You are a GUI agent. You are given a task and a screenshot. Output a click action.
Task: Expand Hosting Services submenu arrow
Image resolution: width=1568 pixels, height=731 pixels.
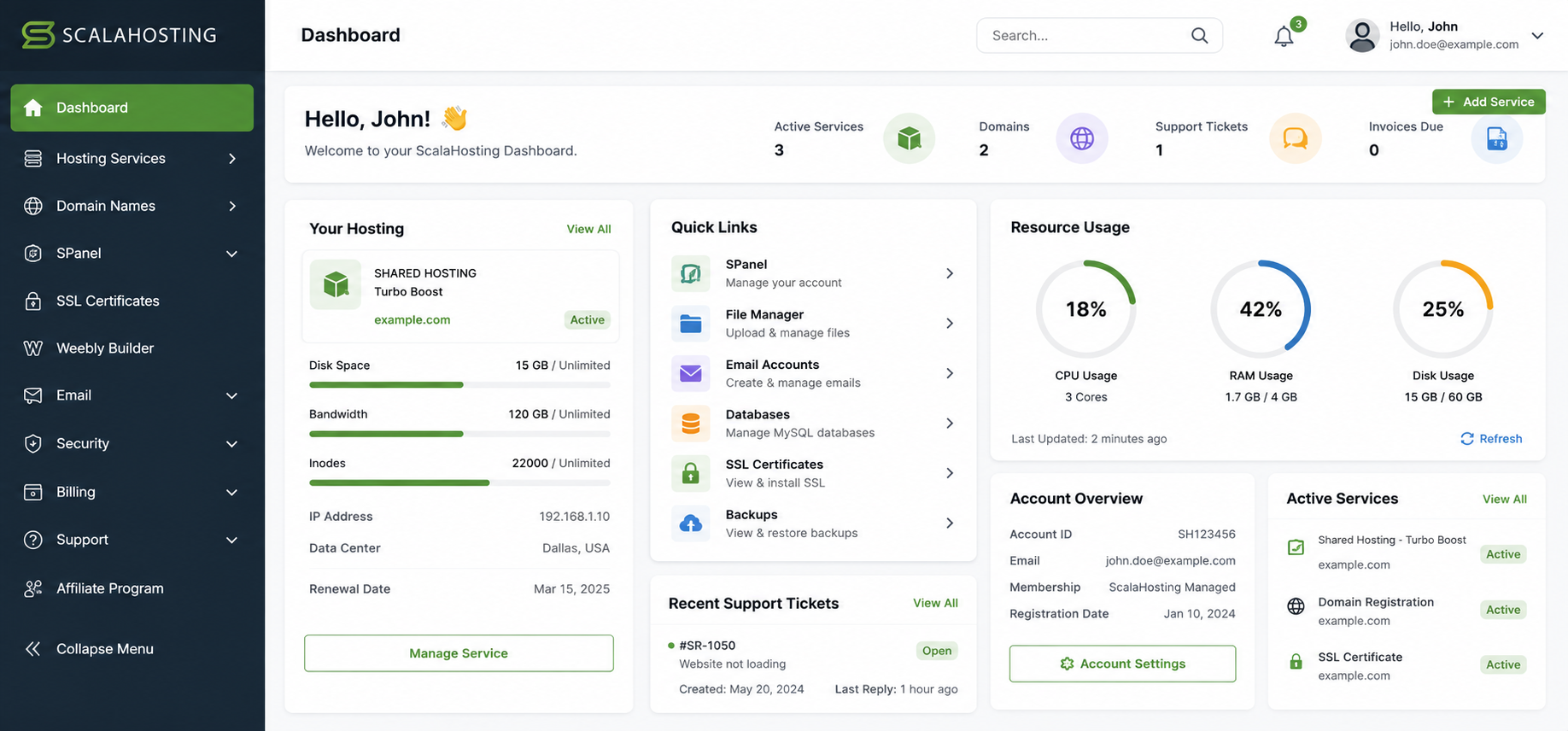232,159
